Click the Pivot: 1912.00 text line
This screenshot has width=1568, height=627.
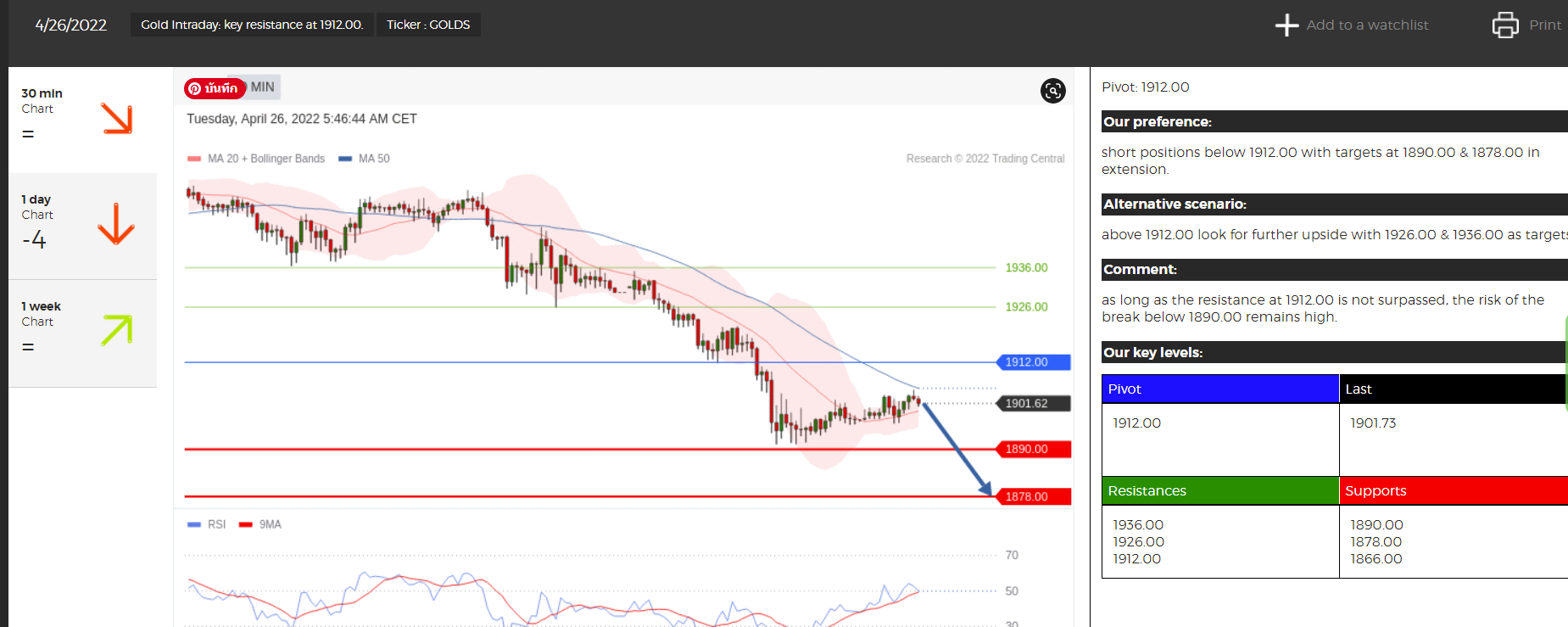tap(1145, 87)
